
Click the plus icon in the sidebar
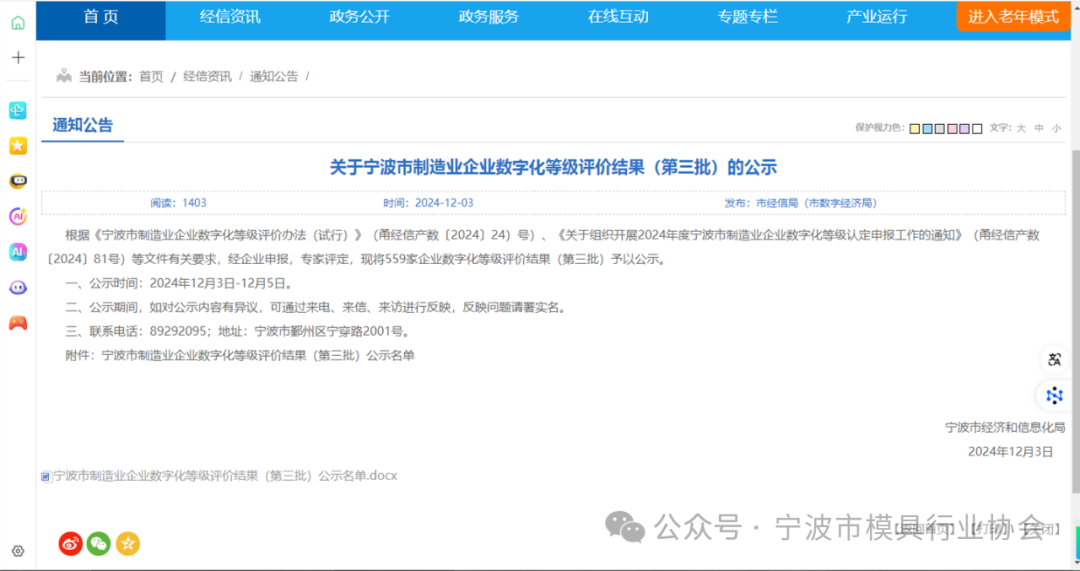[x=18, y=58]
